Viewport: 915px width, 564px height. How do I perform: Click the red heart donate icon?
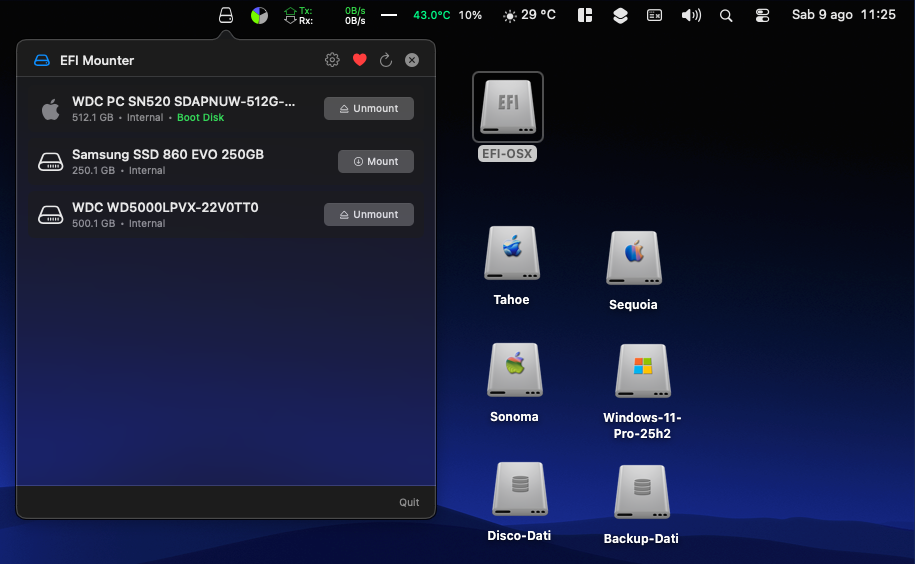(359, 59)
